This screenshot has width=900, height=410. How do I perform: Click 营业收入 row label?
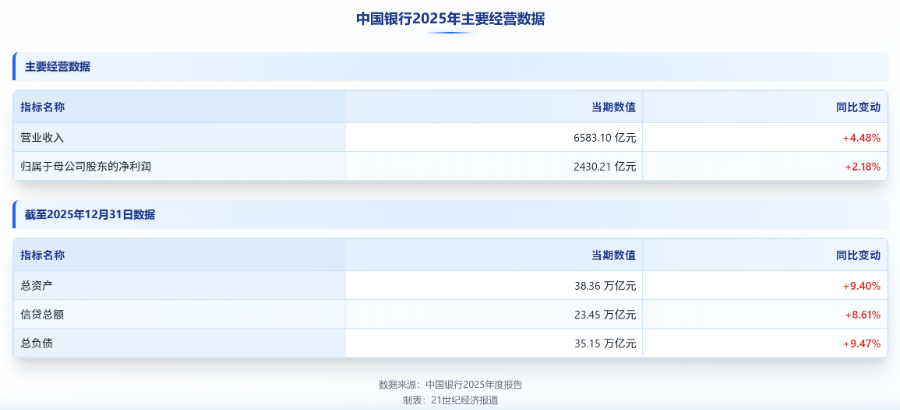(x=42, y=137)
